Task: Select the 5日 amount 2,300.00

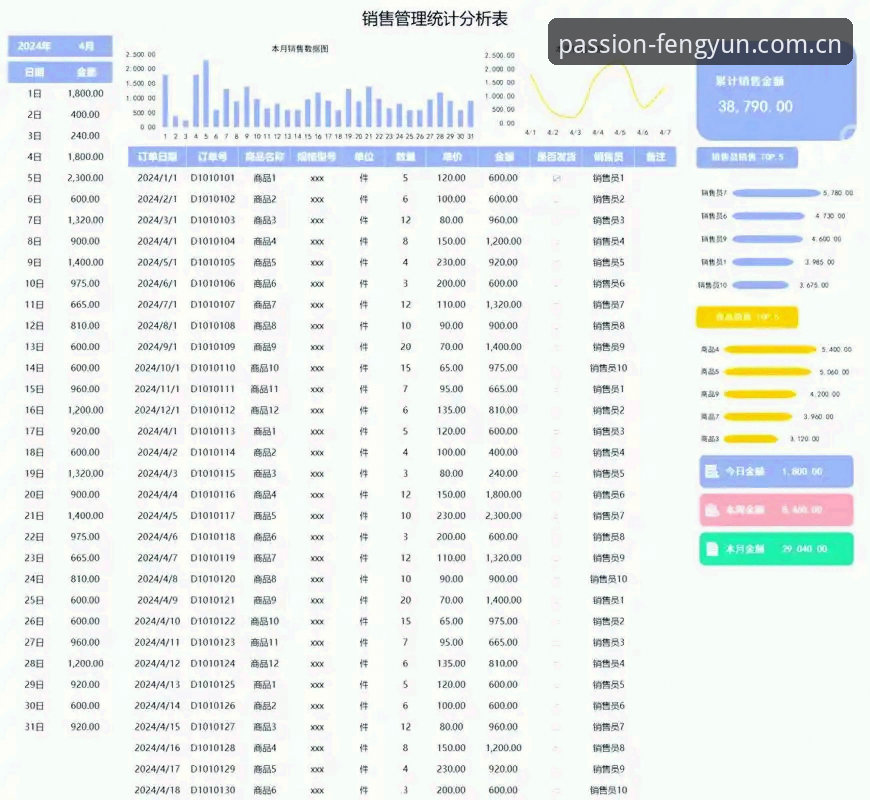Action: (85, 178)
